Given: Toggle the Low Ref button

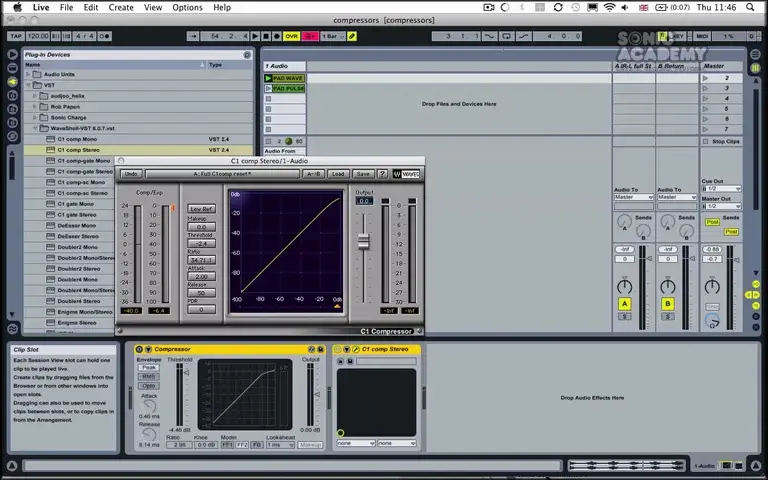Looking at the screenshot, I should click(201, 209).
